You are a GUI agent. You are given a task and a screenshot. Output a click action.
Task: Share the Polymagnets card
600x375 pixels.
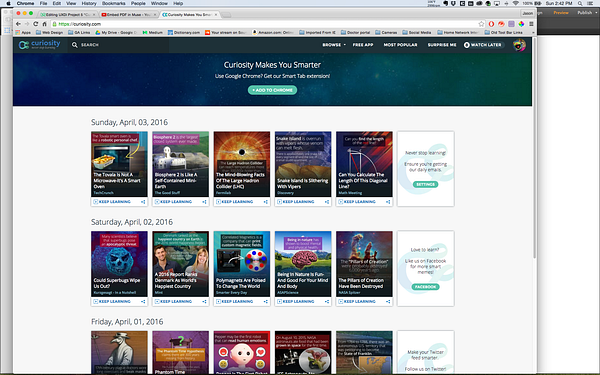(x=266, y=302)
